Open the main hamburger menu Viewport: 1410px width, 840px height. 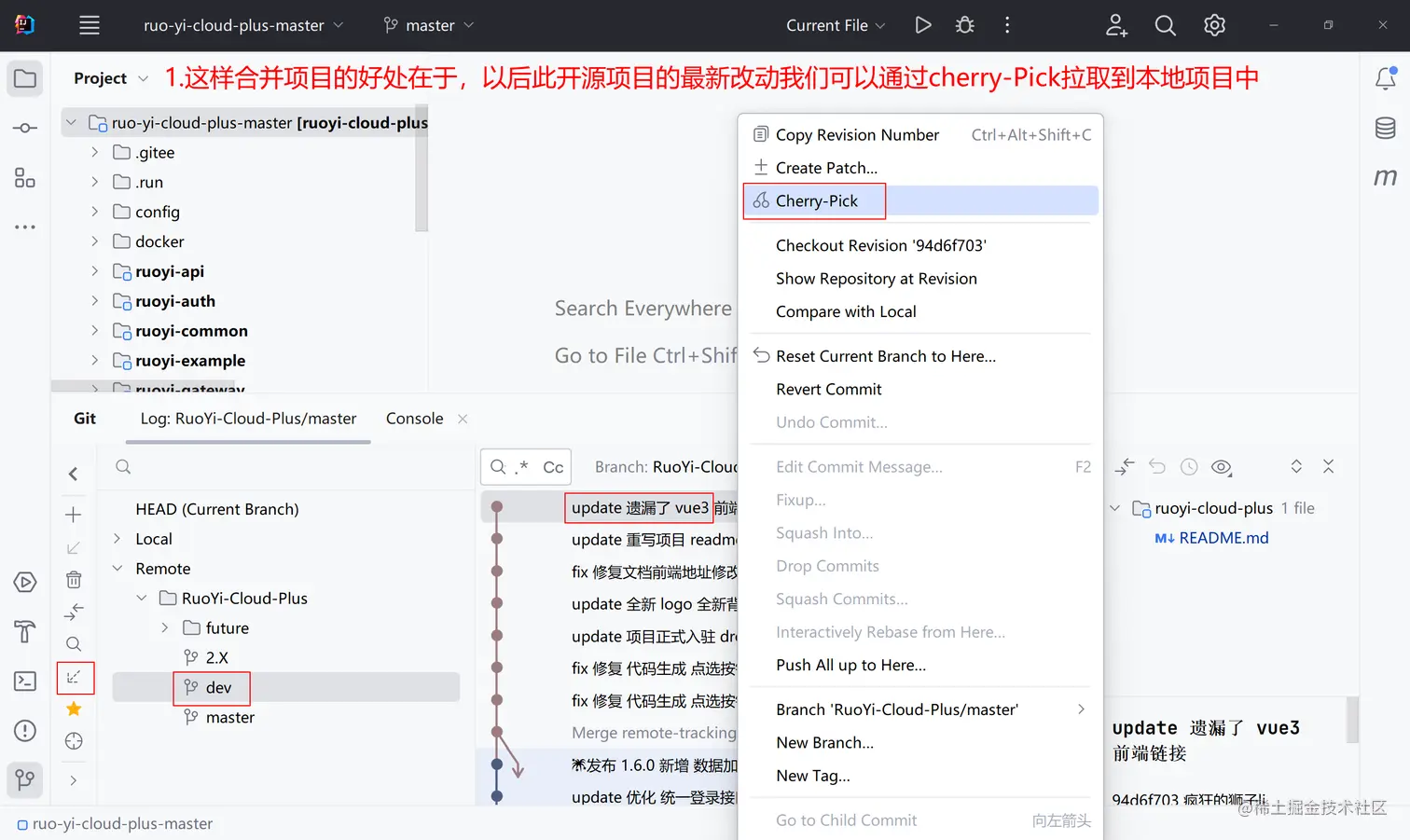90,25
